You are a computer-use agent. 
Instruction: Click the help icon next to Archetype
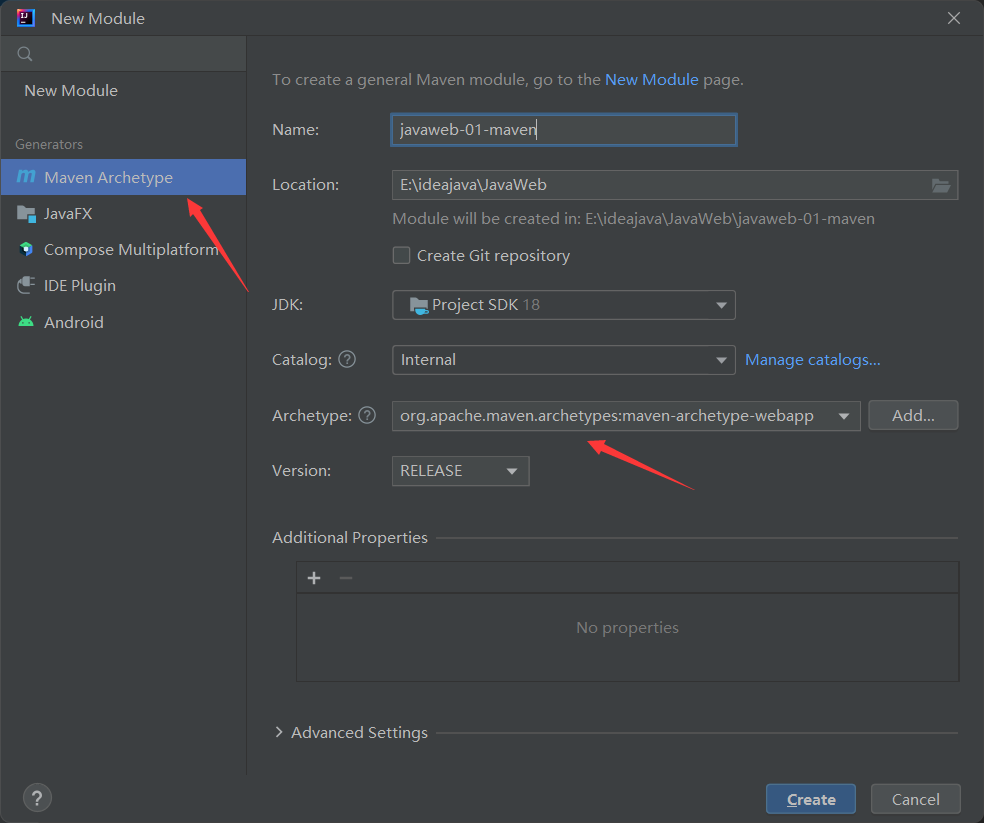pos(367,415)
